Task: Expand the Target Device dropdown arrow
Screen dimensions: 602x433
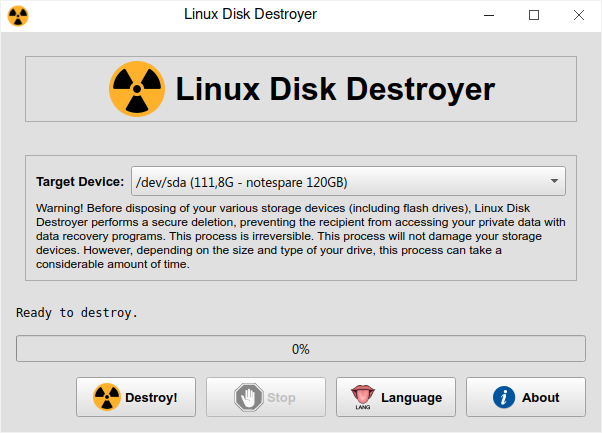Action: 554,181
